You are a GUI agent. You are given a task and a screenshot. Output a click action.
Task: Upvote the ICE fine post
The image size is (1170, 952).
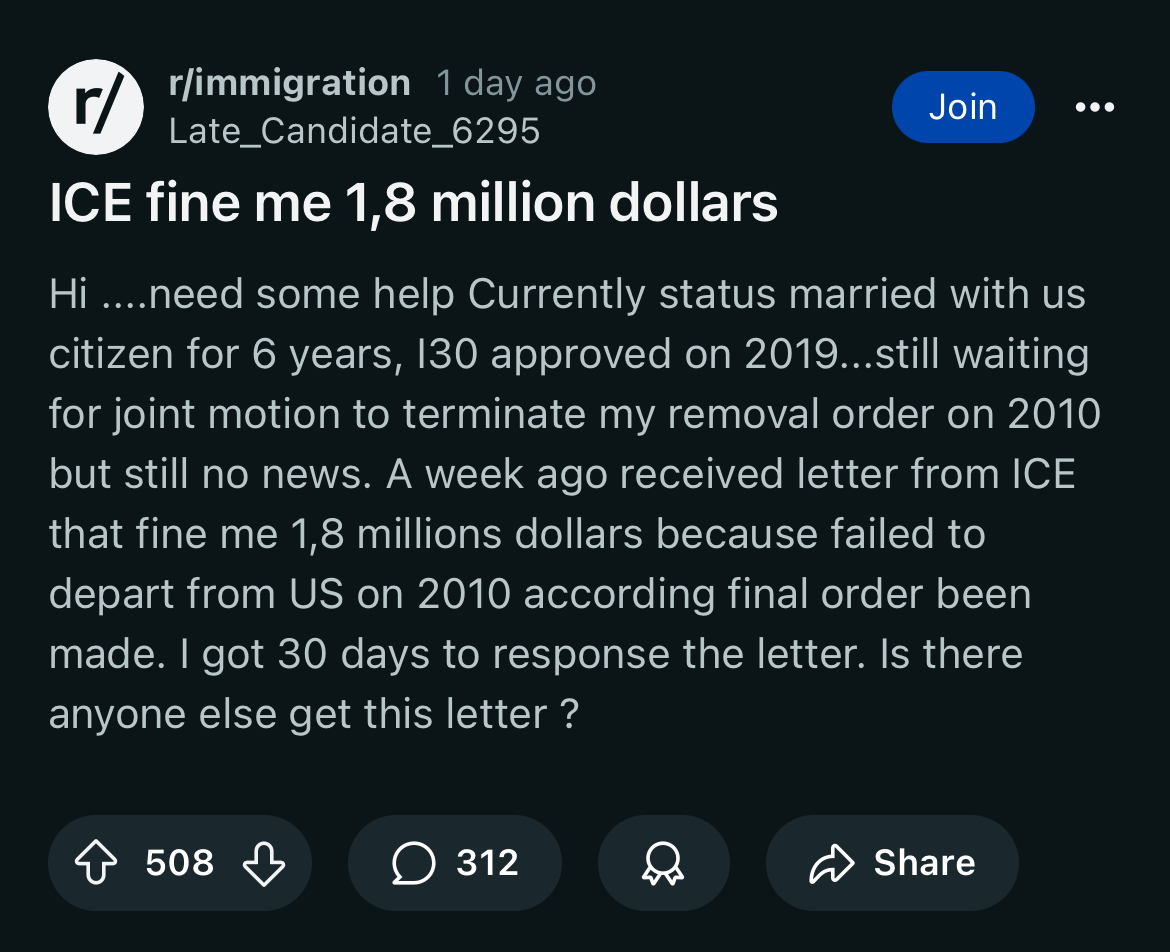96,862
